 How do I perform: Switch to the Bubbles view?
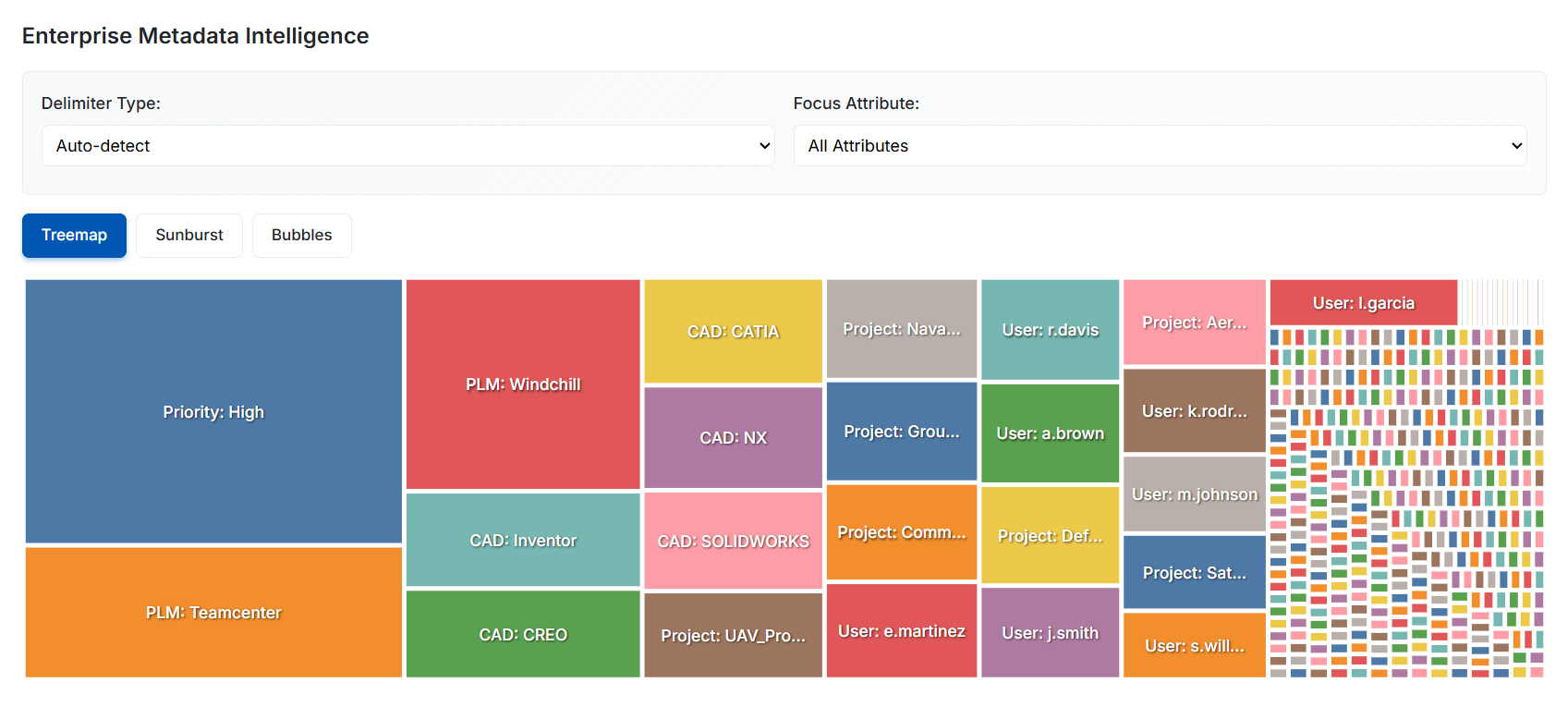click(x=302, y=236)
